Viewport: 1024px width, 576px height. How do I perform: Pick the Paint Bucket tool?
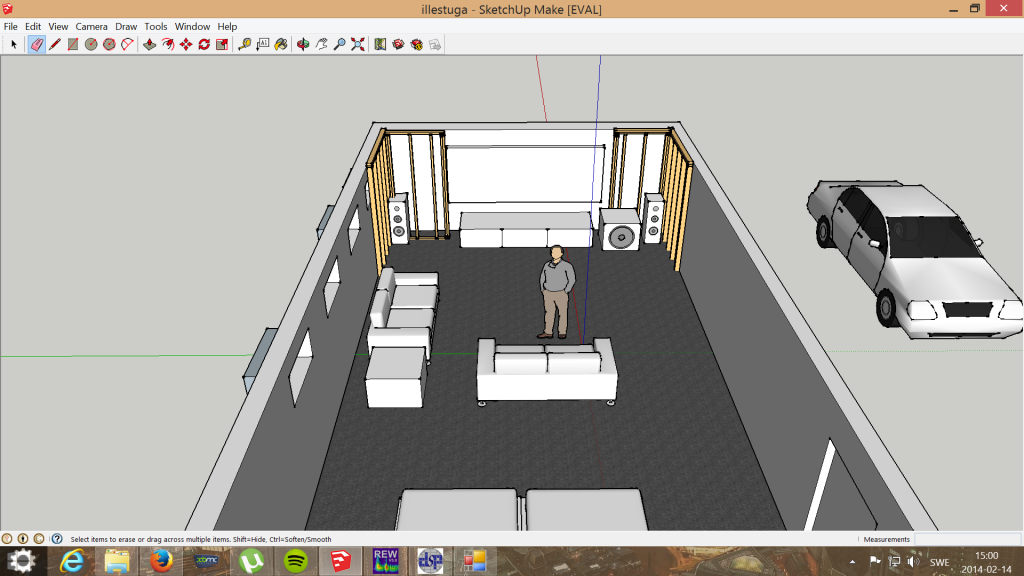281,44
